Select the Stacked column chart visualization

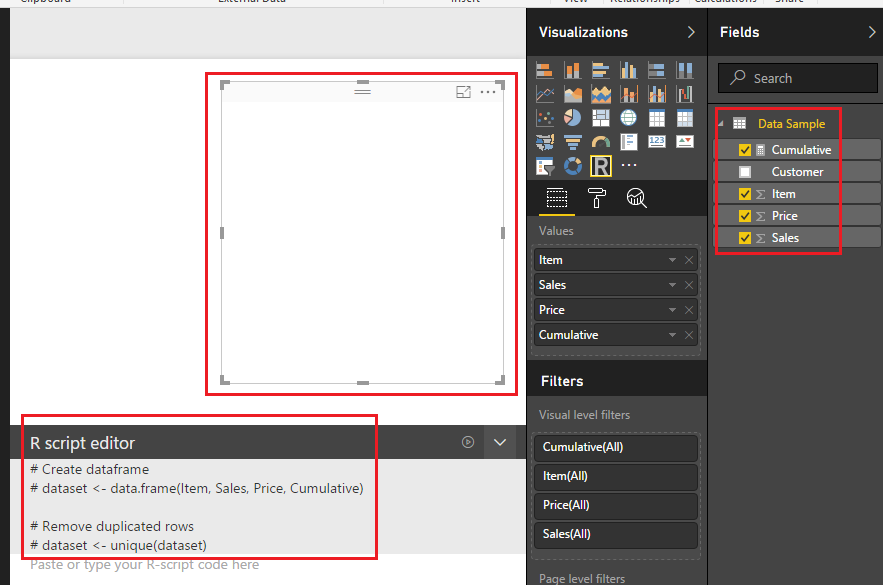point(573,70)
